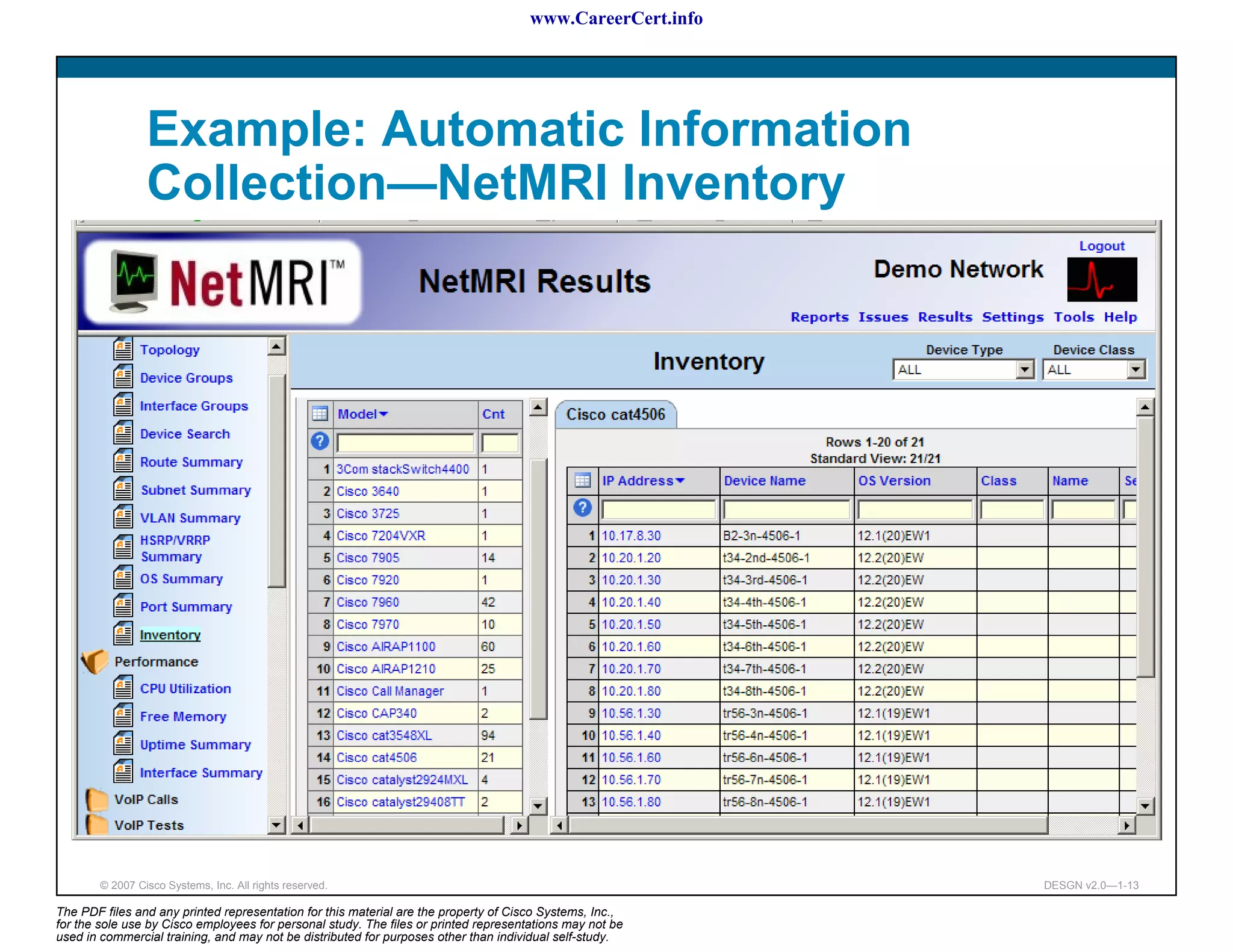
Task: Click the OS Version filter input field
Action: point(915,509)
